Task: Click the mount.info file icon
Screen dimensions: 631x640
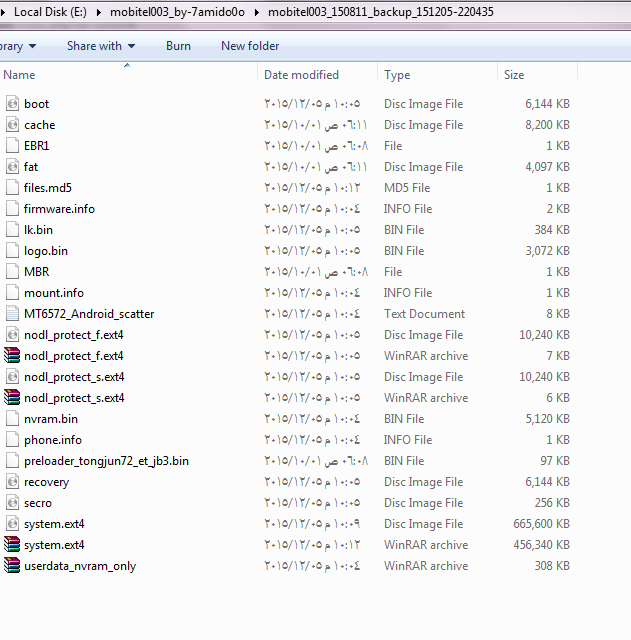Action: click(x=13, y=293)
